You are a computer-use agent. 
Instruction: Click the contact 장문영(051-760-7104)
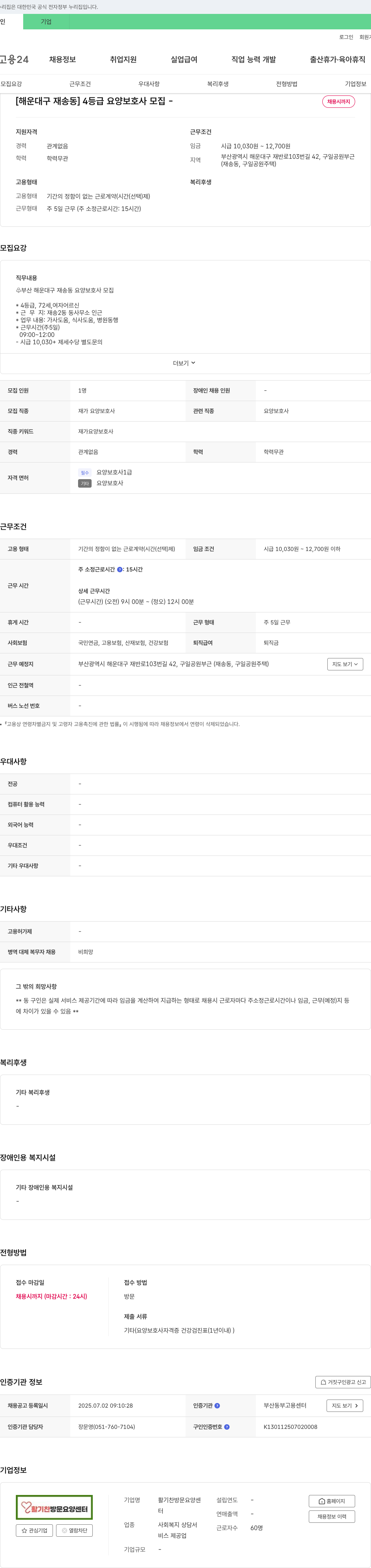tap(107, 1427)
